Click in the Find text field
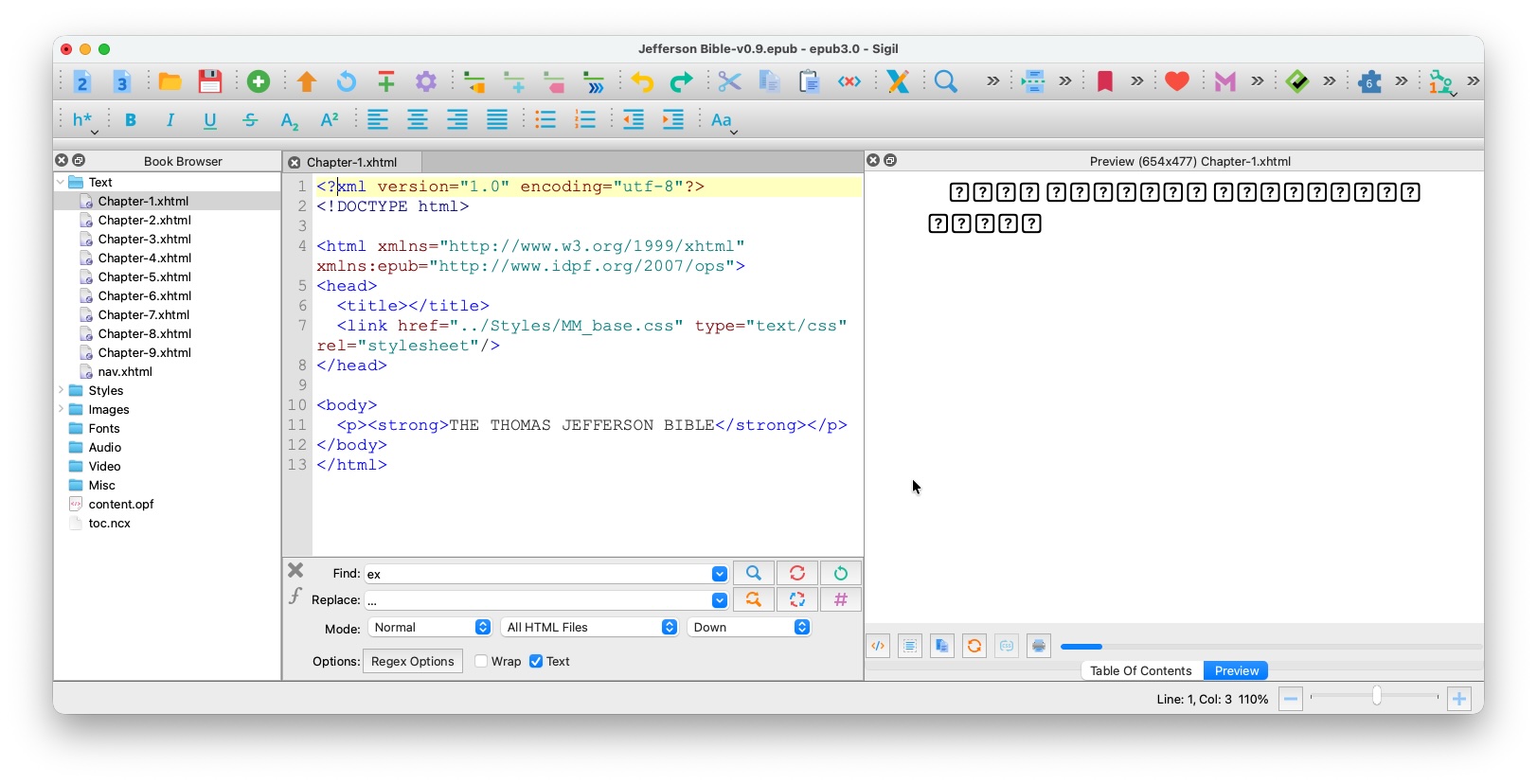Viewport: 1537px width, 784px height. pyautogui.click(x=538, y=574)
